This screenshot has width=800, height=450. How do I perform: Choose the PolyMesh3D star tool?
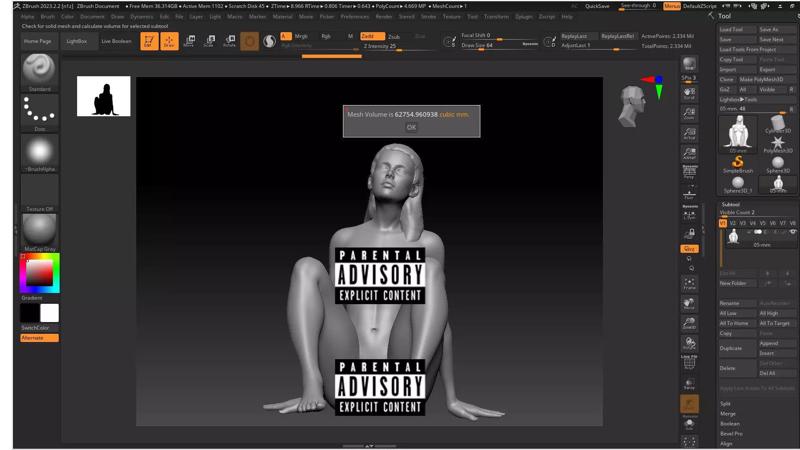pos(777,142)
